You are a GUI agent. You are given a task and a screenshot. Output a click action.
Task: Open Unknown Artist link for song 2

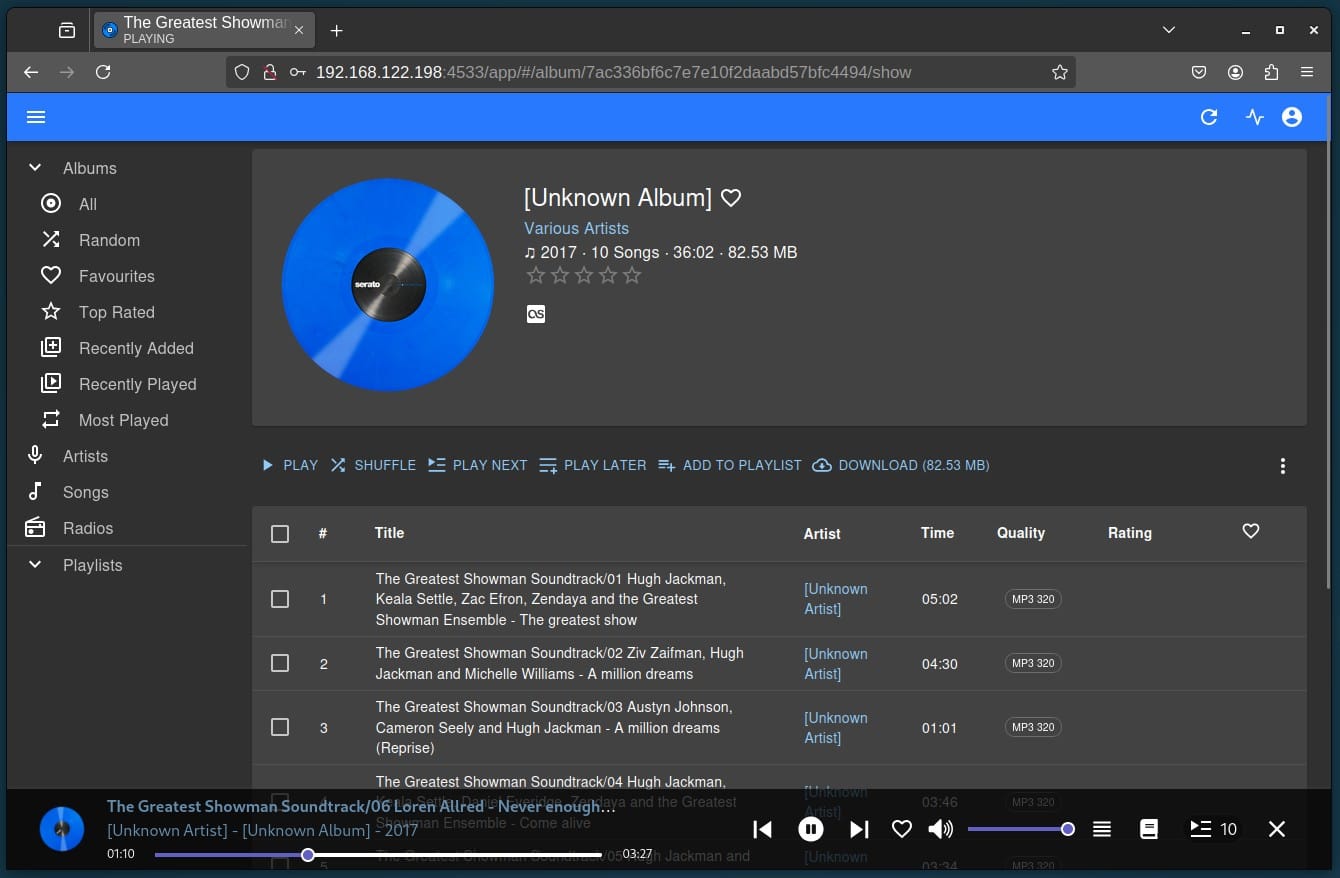tap(836, 664)
